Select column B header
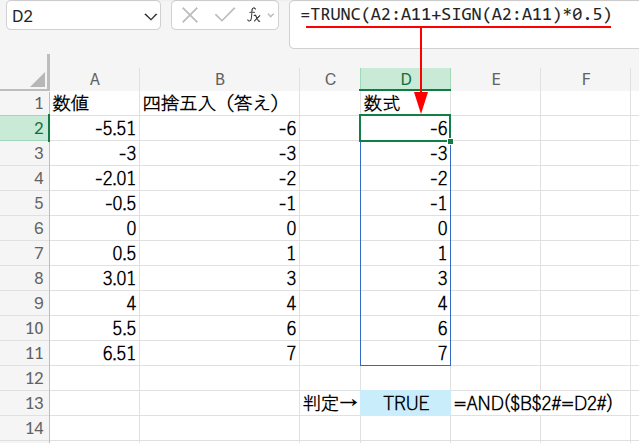The image size is (639, 443). click(219, 79)
